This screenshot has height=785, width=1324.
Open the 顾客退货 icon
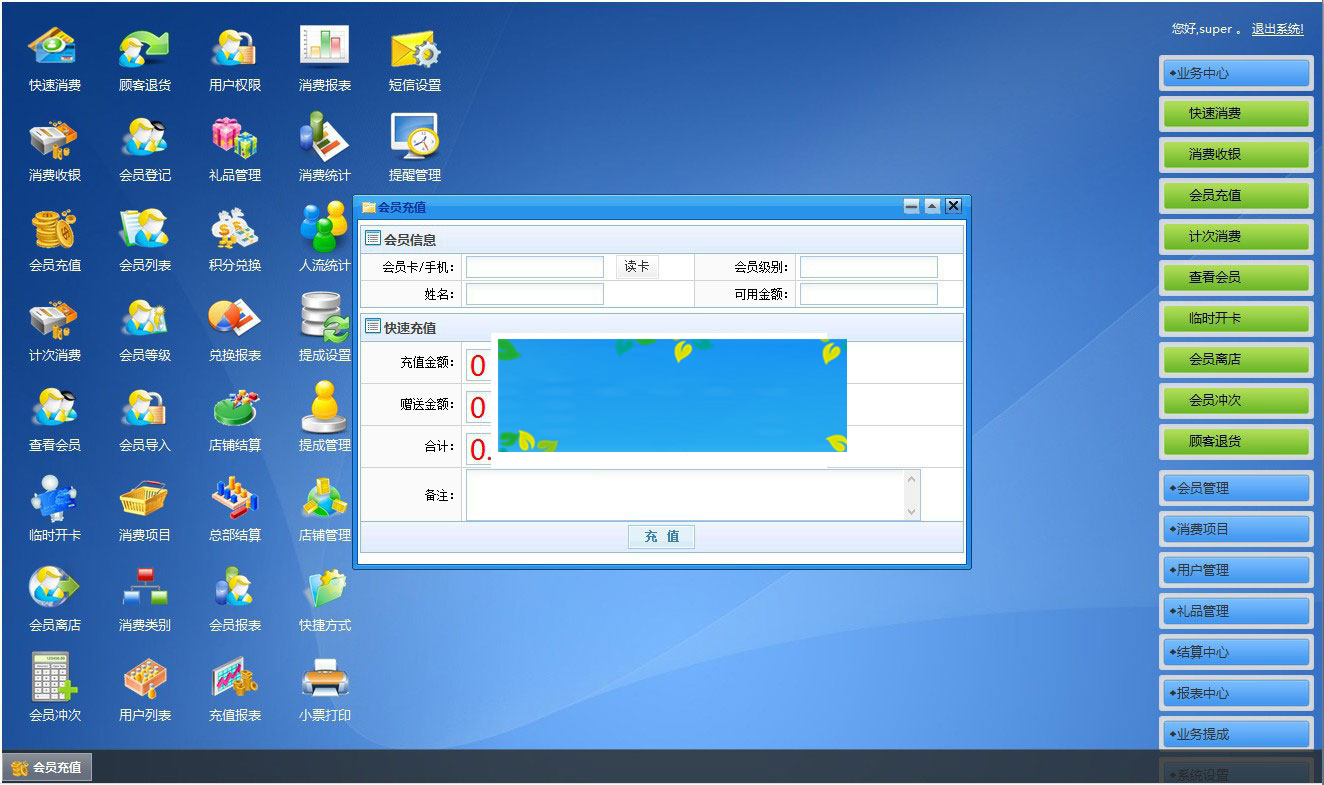(x=143, y=60)
